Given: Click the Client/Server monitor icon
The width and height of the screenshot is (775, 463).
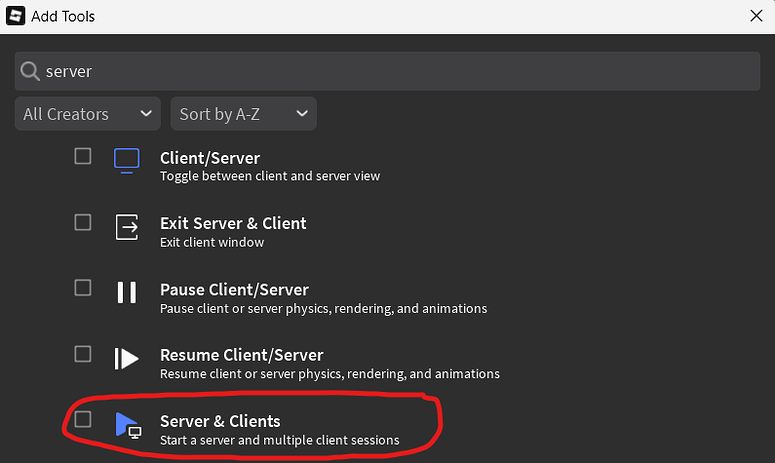Looking at the screenshot, I should pos(126,160).
